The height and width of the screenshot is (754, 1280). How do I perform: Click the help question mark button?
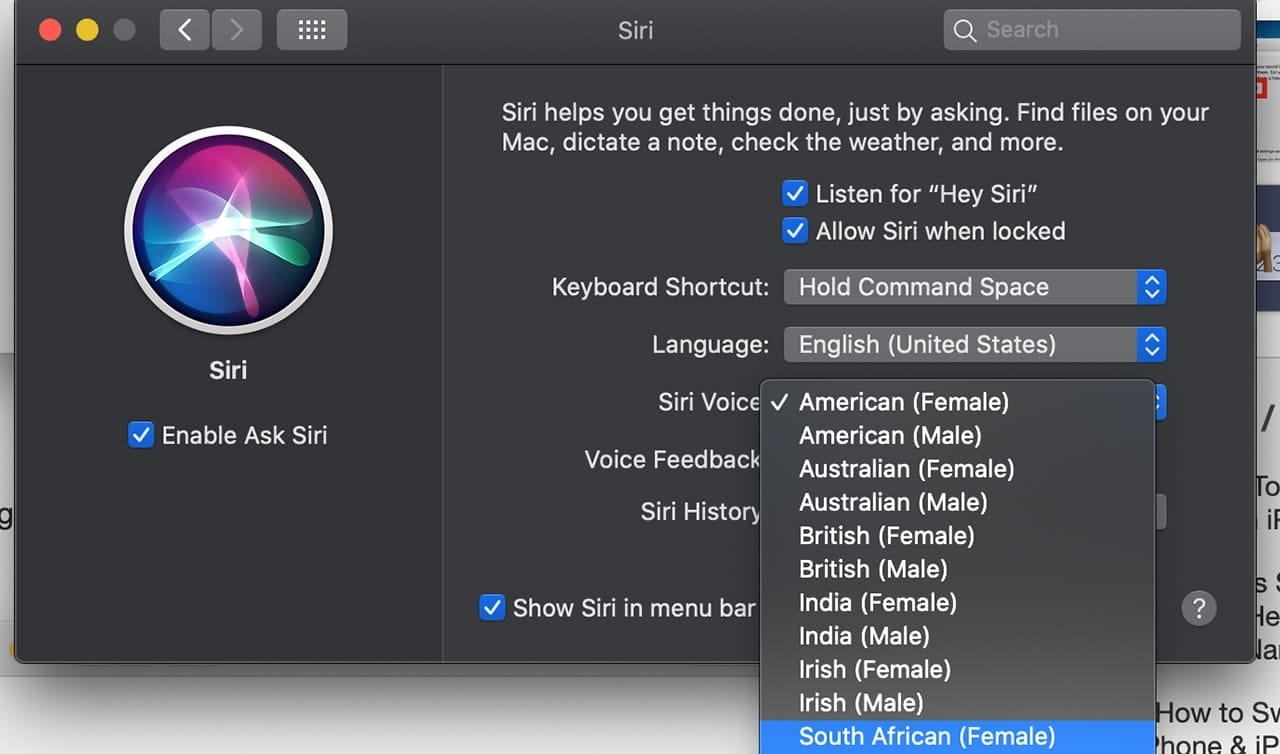tap(1198, 607)
